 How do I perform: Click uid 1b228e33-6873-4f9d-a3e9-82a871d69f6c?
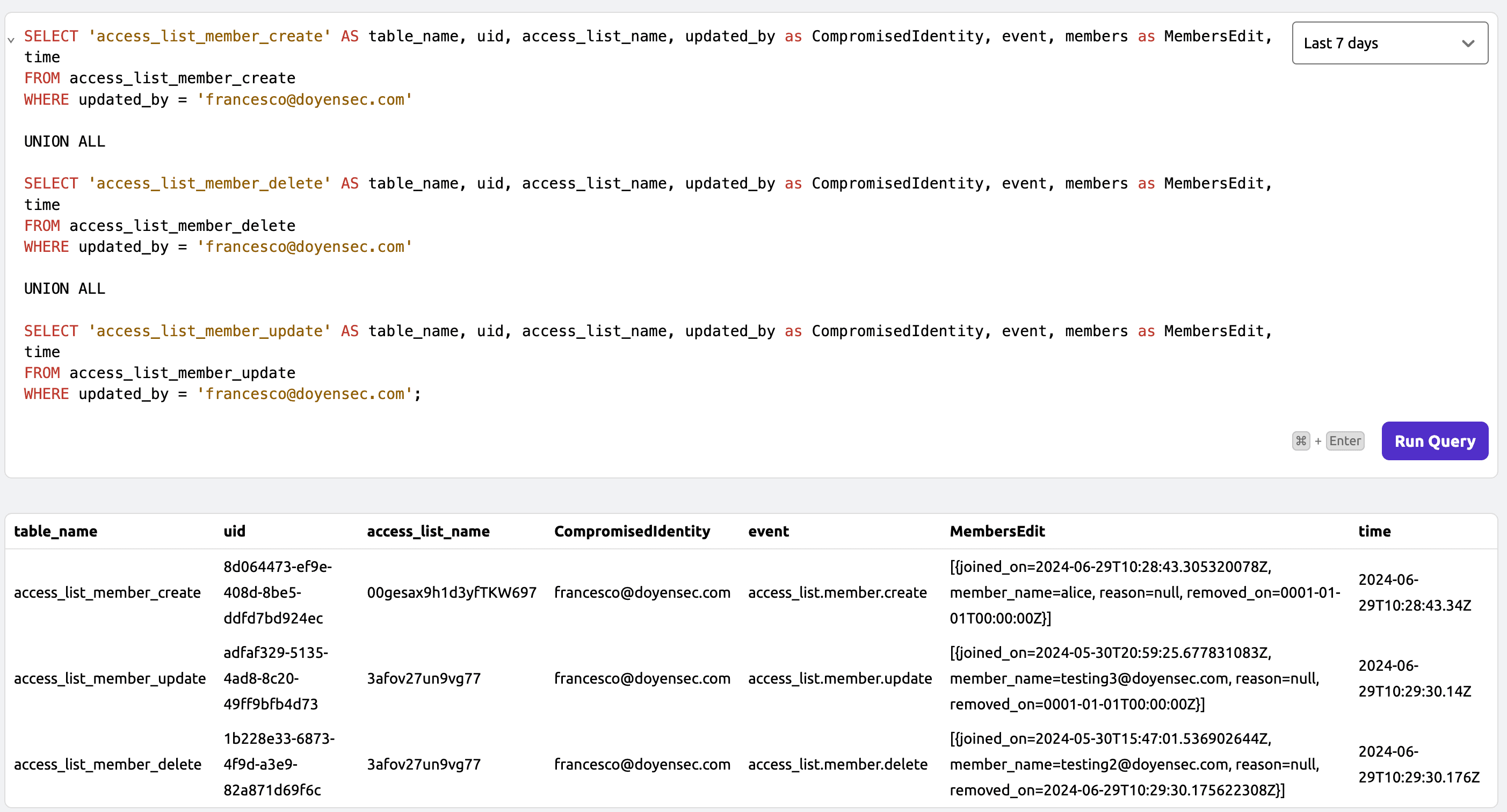[278, 764]
